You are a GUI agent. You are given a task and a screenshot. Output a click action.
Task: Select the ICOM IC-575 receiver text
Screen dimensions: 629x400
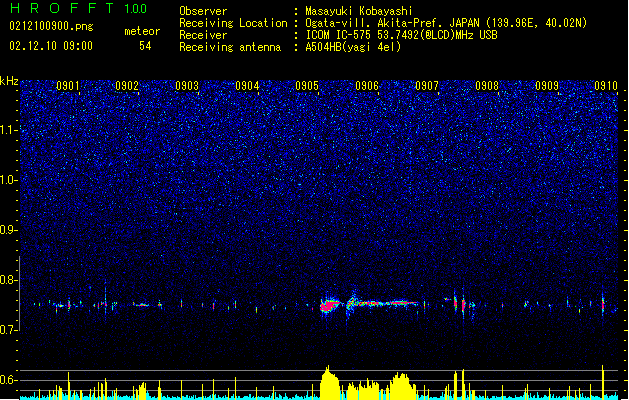[401, 35]
